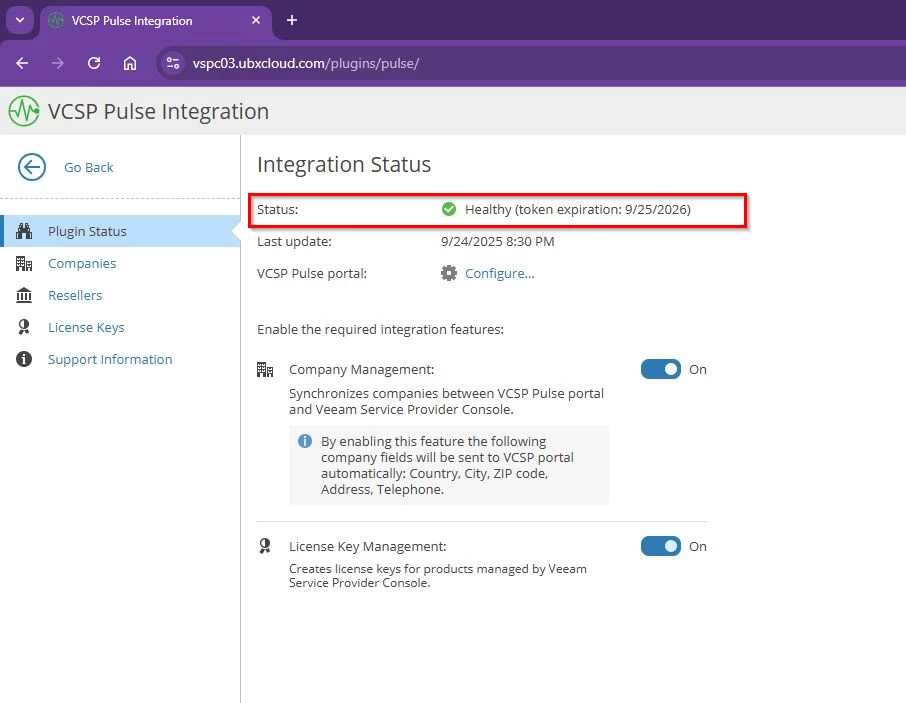Click the License Key Management label
906x703 pixels.
click(367, 546)
